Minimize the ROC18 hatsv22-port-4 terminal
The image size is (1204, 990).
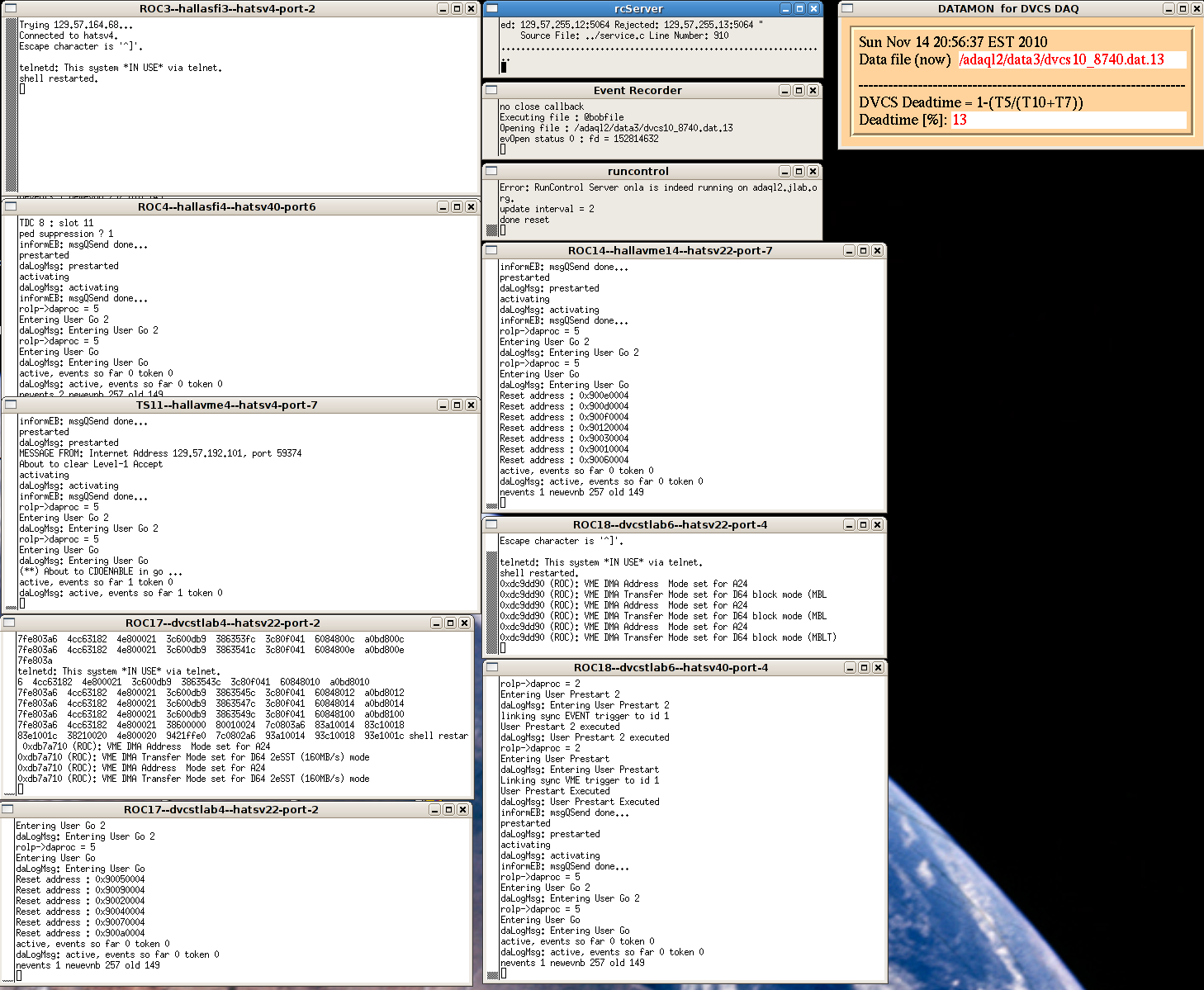[849, 524]
